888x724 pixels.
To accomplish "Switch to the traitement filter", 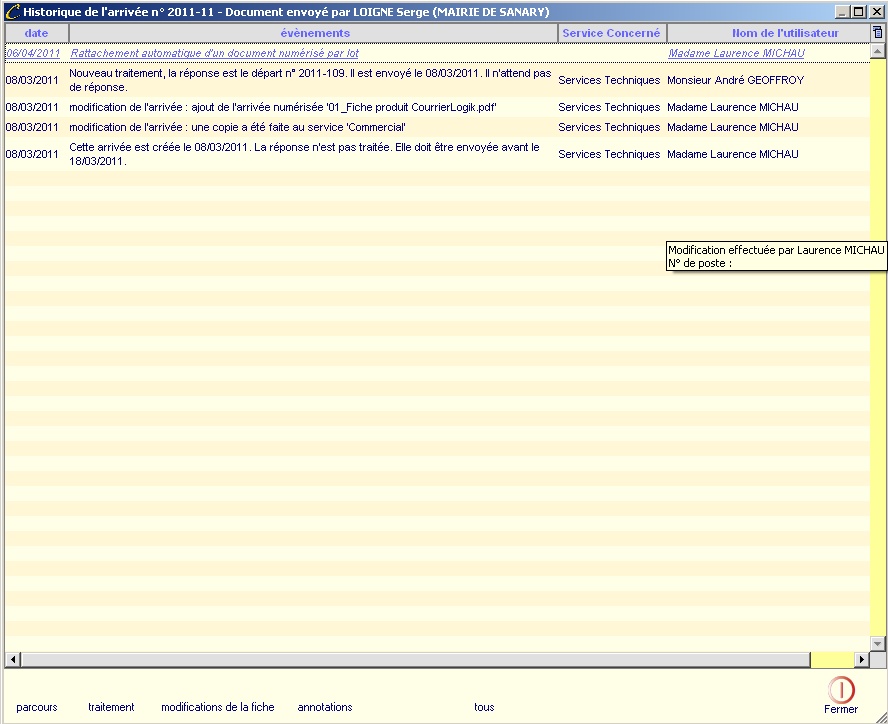I will [111, 707].
